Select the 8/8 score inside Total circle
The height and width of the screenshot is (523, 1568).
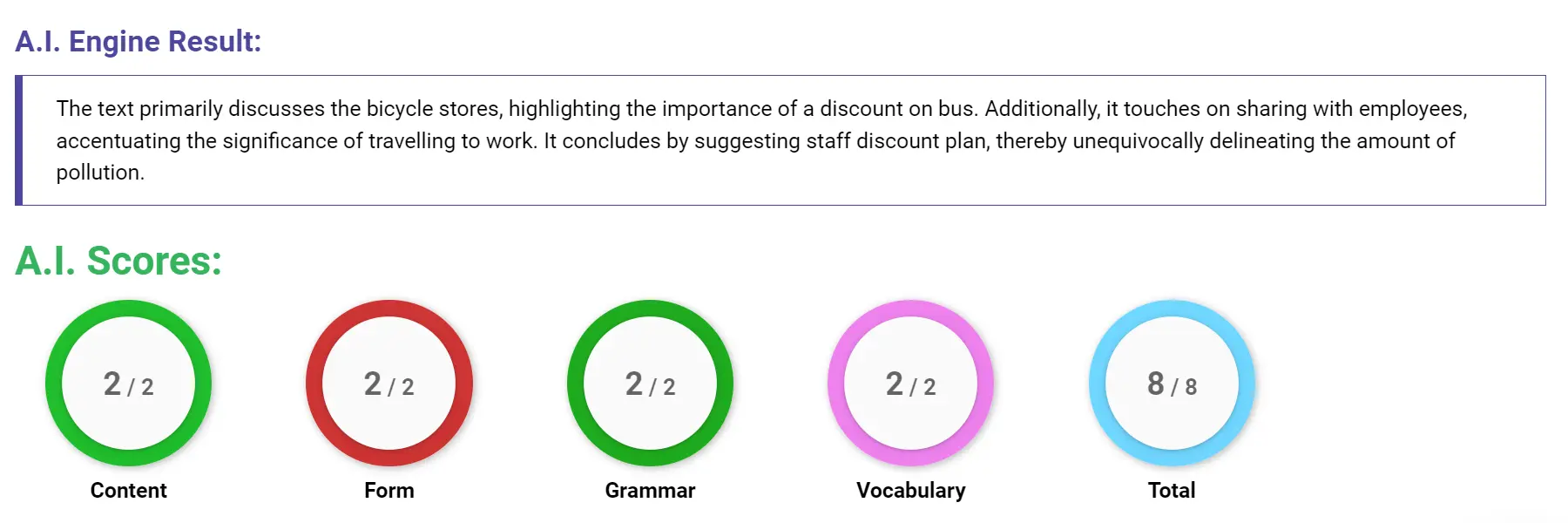[x=1172, y=384]
